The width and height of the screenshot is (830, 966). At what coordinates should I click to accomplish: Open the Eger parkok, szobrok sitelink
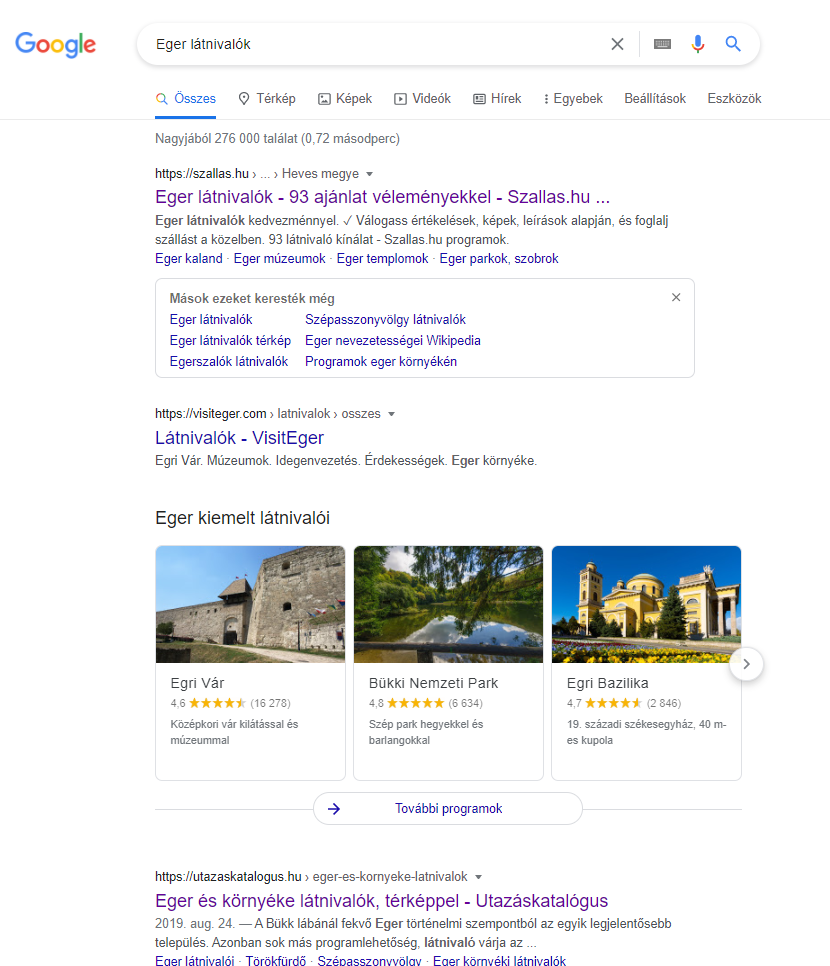pyautogui.click(x=498, y=259)
